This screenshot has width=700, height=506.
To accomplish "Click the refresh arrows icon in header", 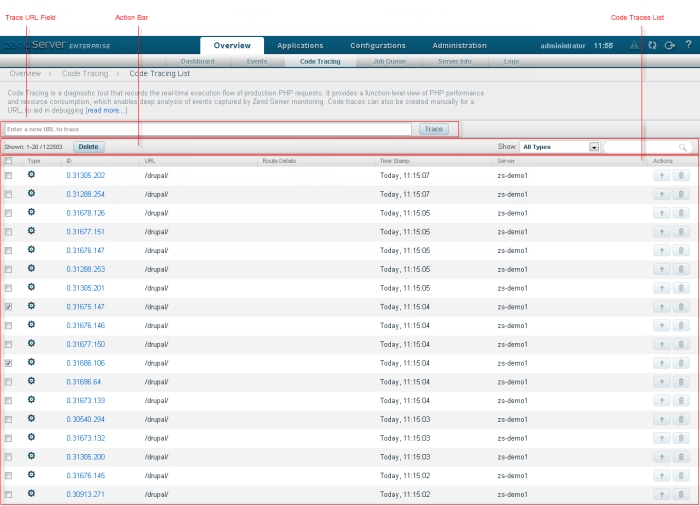I will (x=652, y=45).
